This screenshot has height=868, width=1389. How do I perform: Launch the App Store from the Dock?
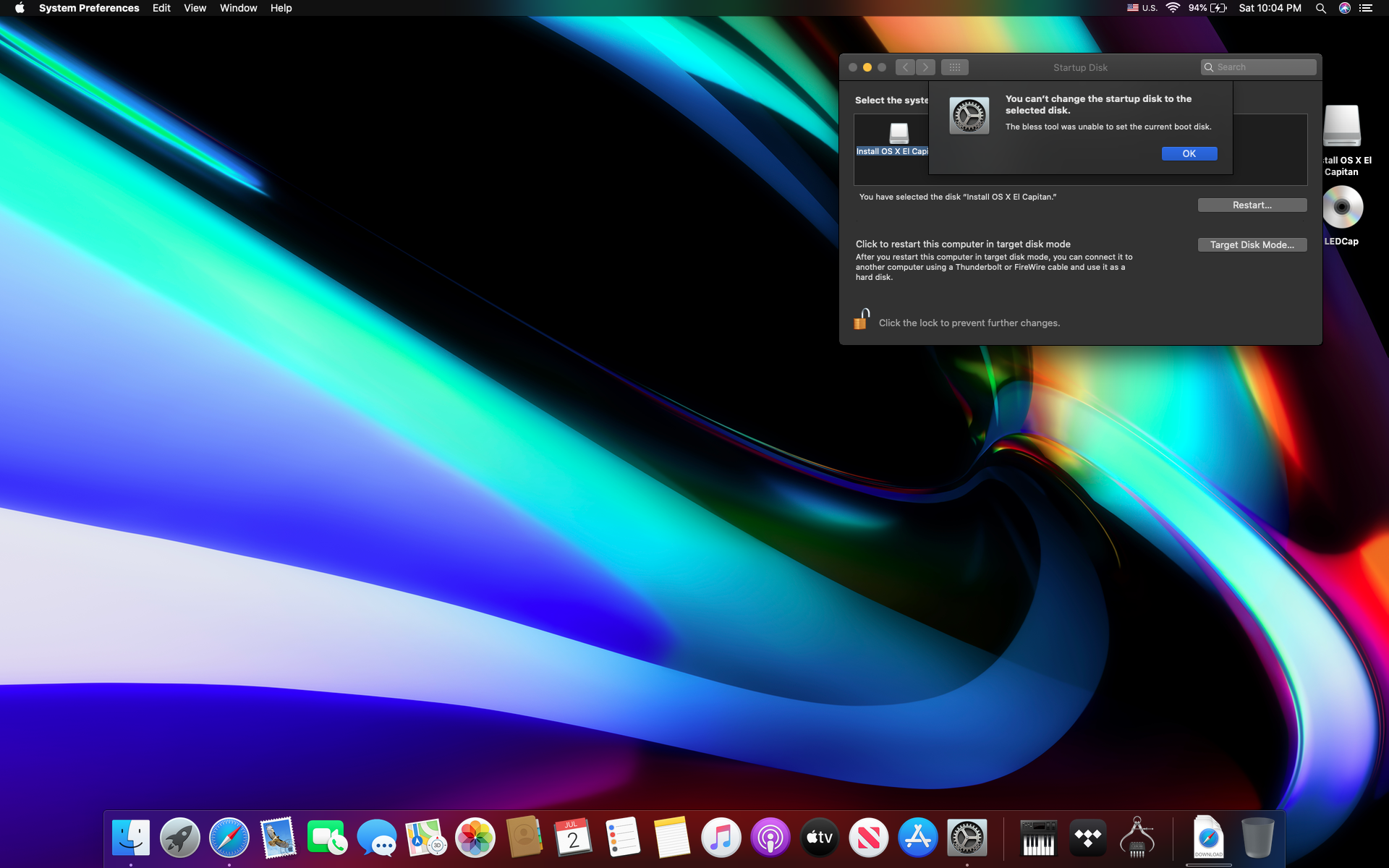[917, 838]
